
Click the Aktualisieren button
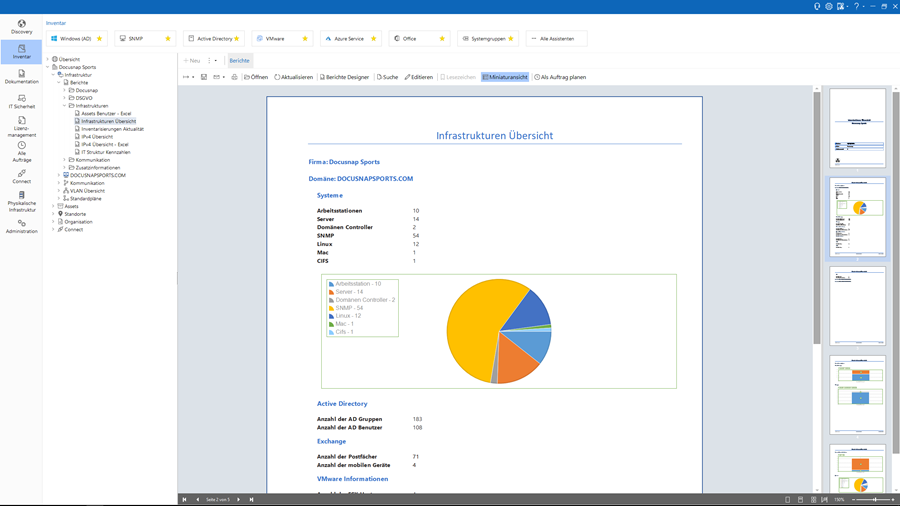[294, 77]
